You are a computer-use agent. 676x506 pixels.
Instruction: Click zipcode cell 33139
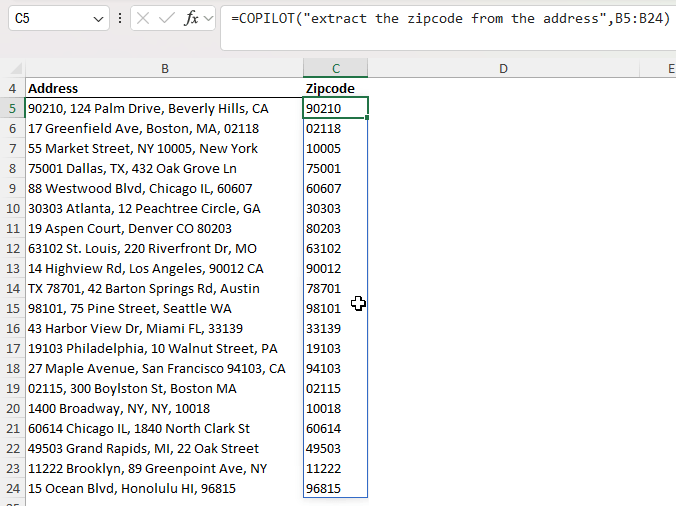335,328
